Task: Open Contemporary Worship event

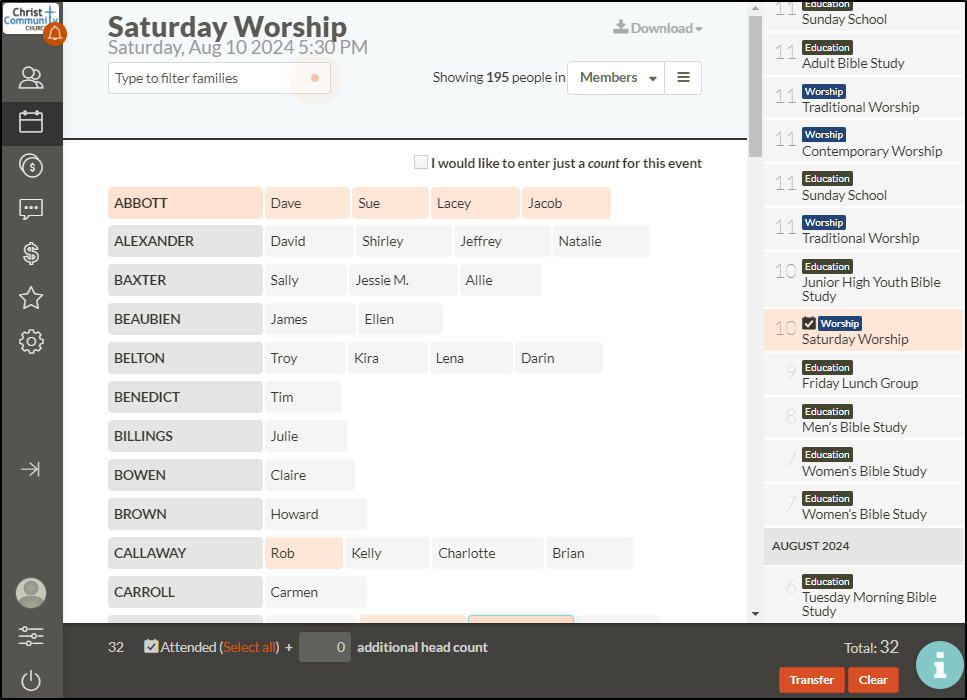Action: (863, 143)
